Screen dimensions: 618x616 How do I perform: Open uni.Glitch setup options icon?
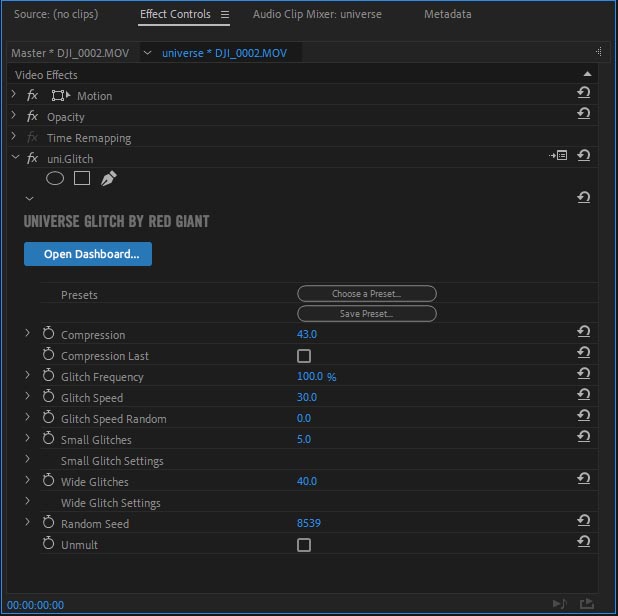coord(558,156)
